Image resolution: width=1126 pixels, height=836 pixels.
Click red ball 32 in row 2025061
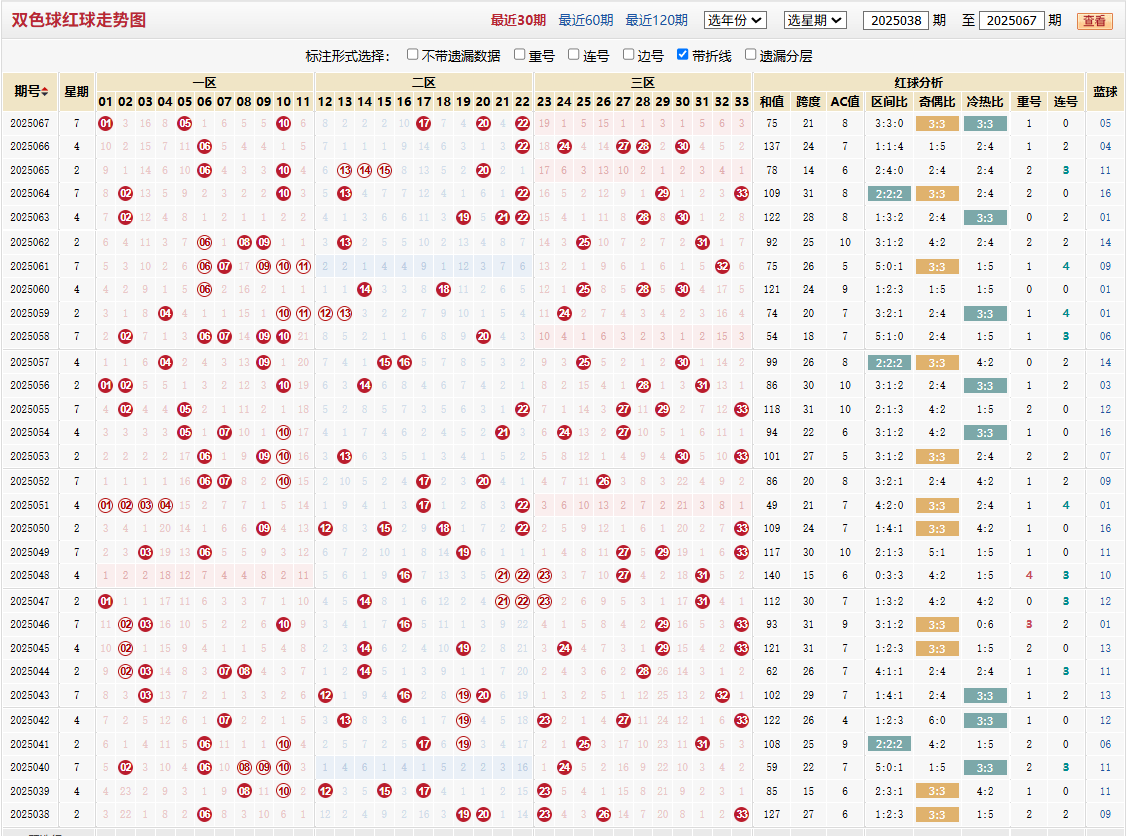[x=722, y=266]
